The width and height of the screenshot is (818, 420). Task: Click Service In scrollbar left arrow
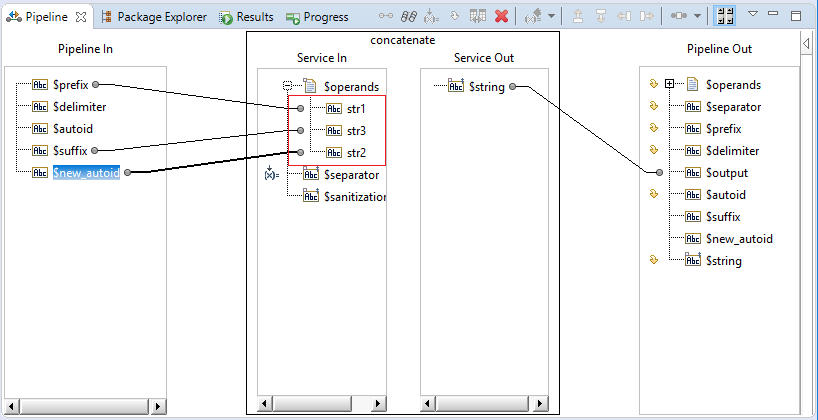pos(265,403)
